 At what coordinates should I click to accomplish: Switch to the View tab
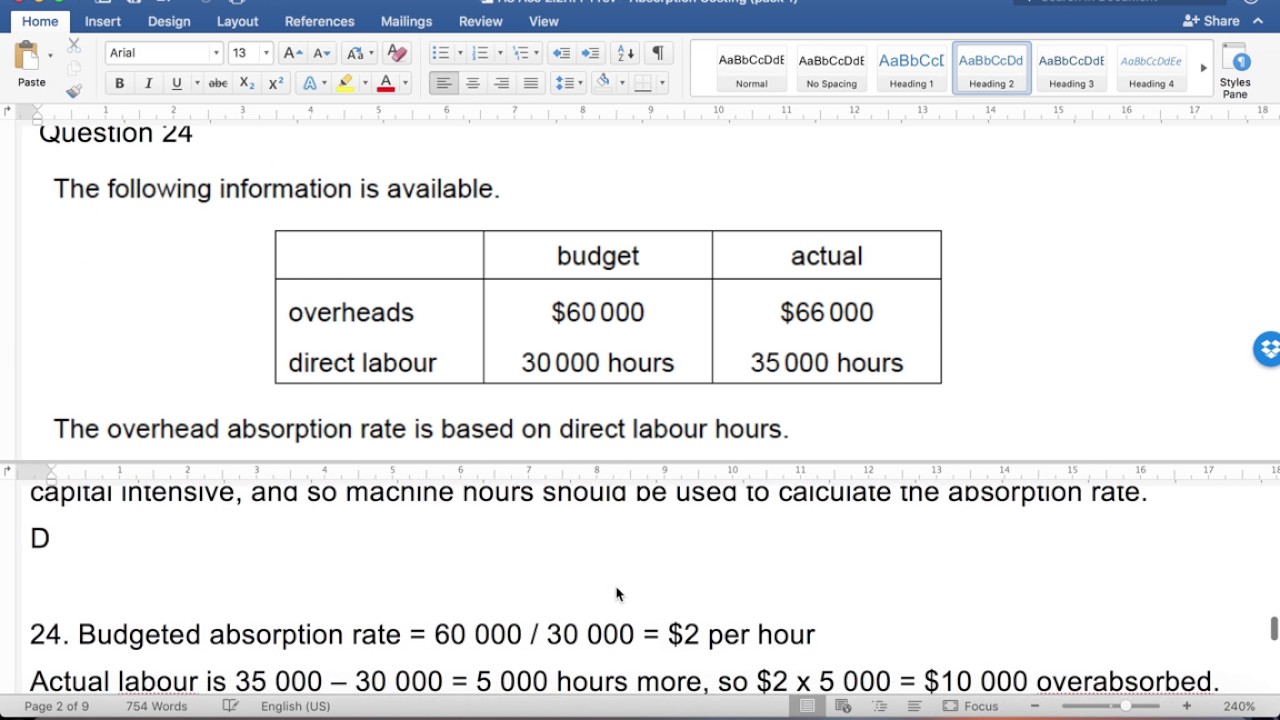[x=543, y=21]
